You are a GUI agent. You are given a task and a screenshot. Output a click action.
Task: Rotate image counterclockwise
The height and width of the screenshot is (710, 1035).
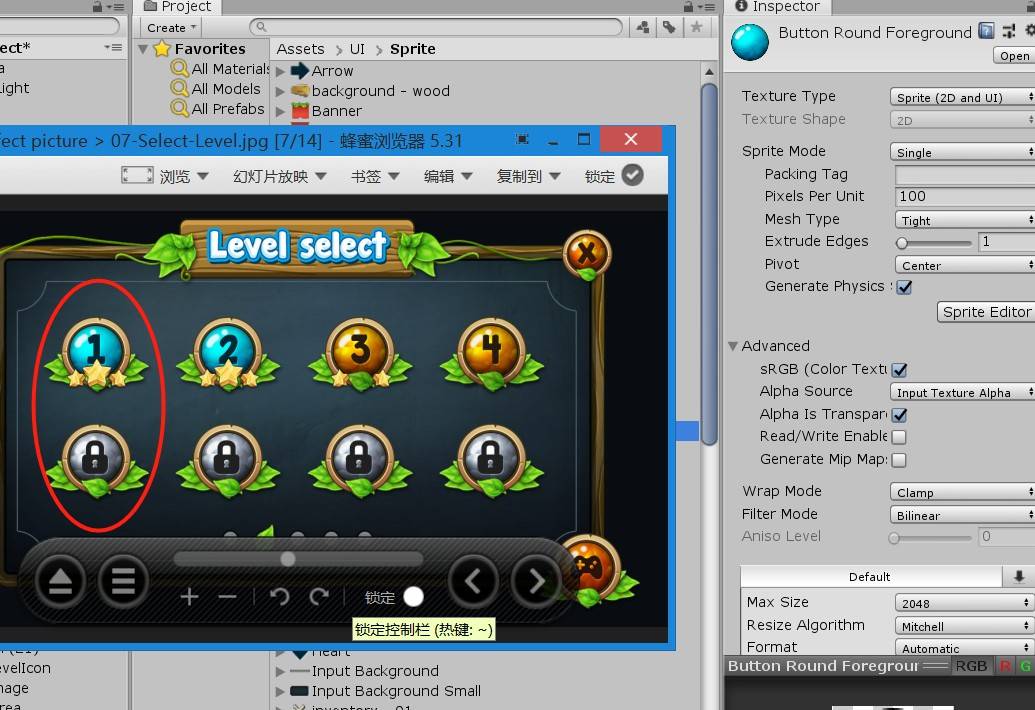coord(279,597)
